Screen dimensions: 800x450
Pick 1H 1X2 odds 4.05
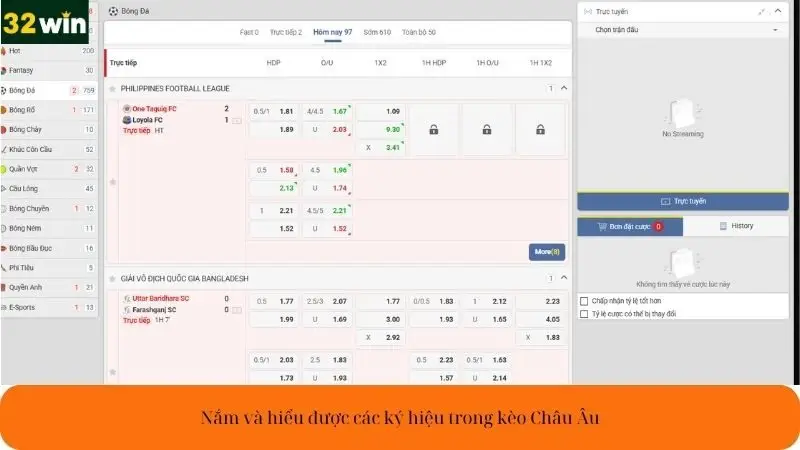click(540, 319)
